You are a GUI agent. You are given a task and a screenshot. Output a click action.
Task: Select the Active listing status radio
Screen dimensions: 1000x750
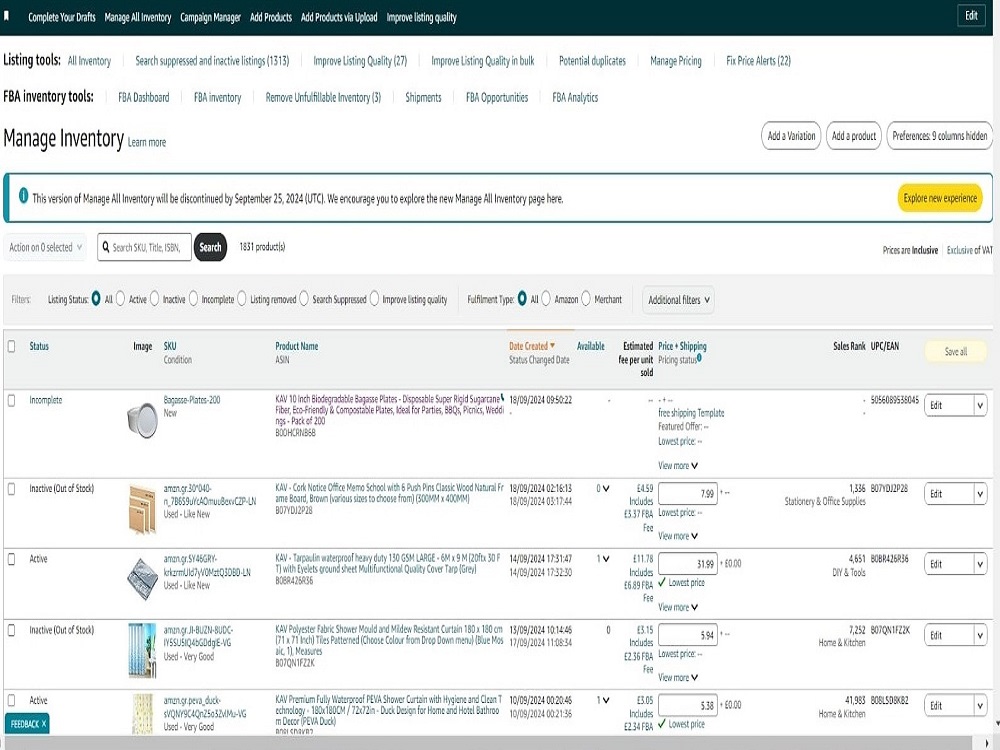tap(121, 299)
